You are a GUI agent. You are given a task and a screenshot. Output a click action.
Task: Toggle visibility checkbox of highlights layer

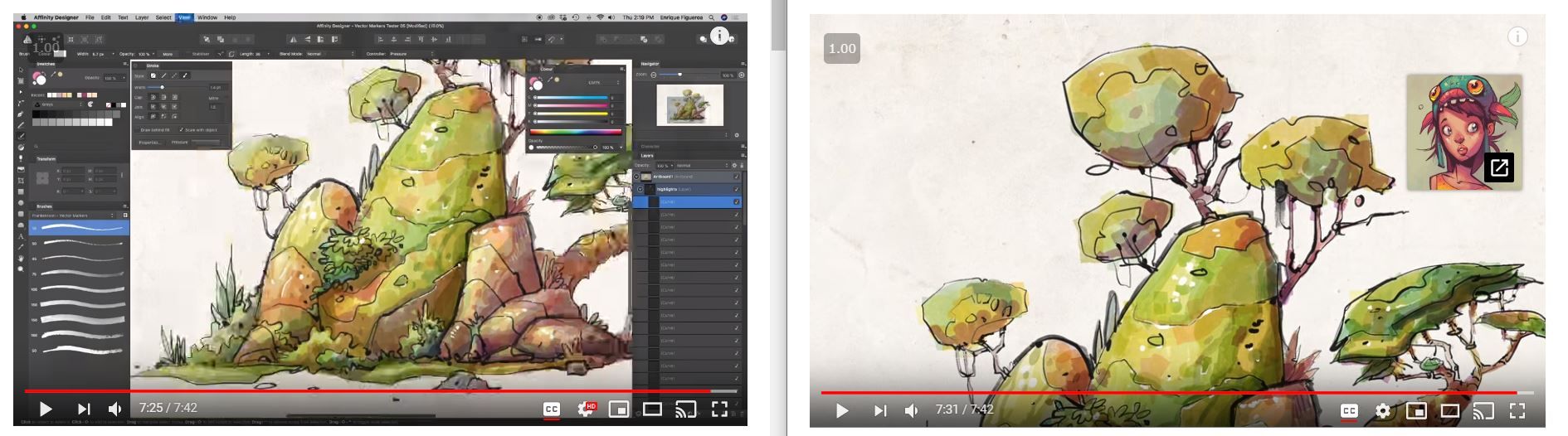point(737,189)
